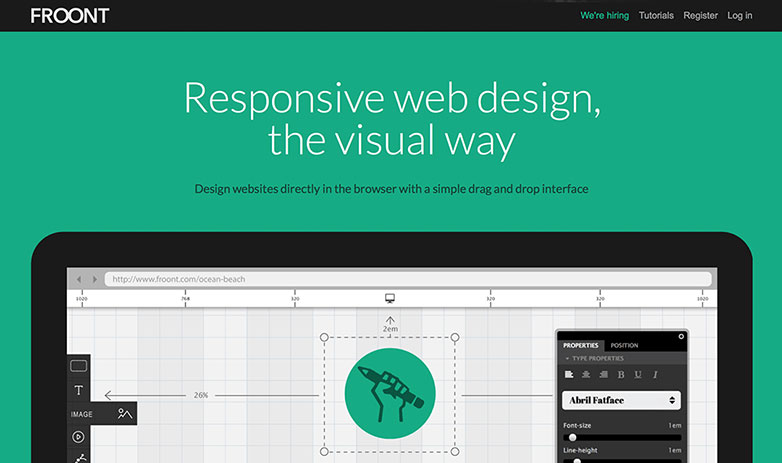Click the Font-size slider handle
The width and height of the screenshot is (782, 463).
coord(573,437)
